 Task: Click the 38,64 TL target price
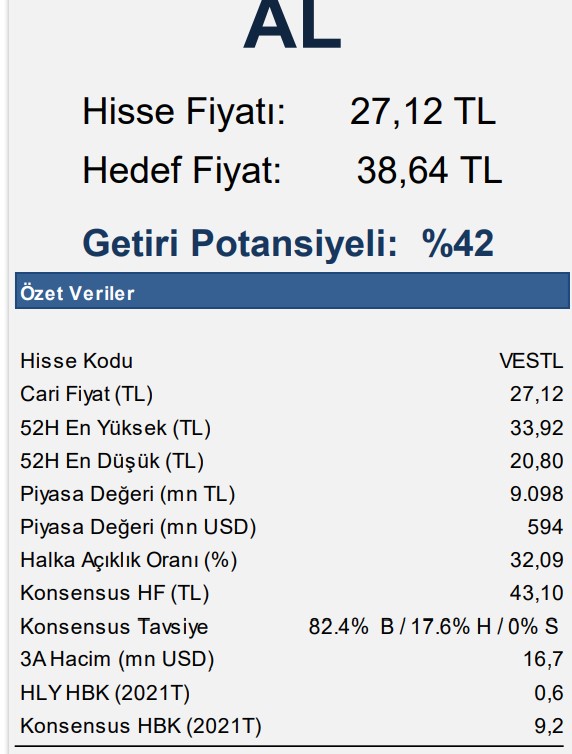[x=429, y=171]
